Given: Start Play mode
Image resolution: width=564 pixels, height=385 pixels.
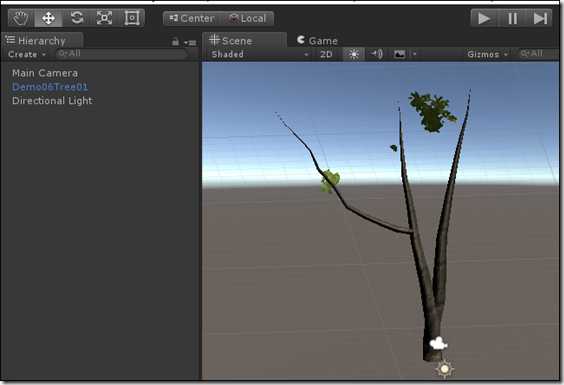Looking at the screenshot, I should click(484, 18).
